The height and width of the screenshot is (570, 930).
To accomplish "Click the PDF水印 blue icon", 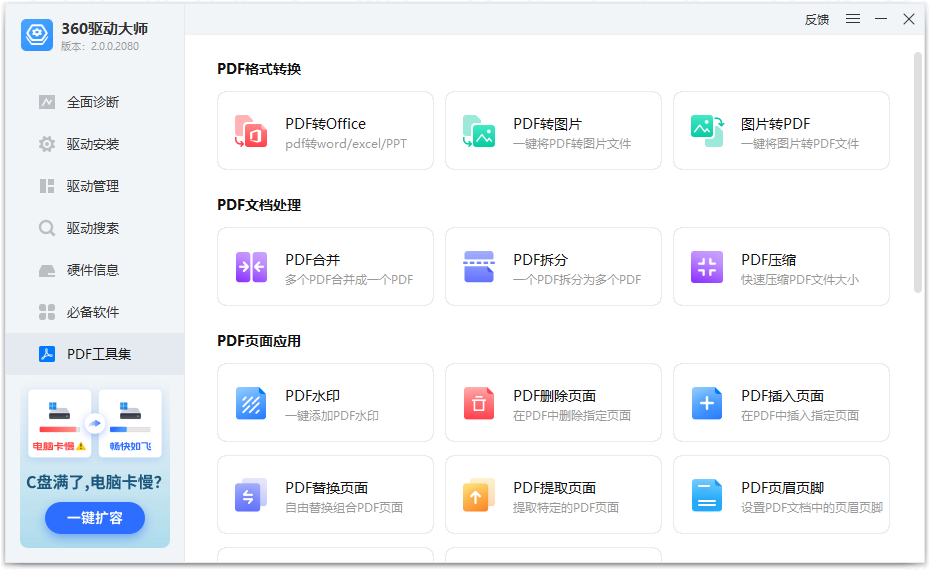I will pos(251,403).
